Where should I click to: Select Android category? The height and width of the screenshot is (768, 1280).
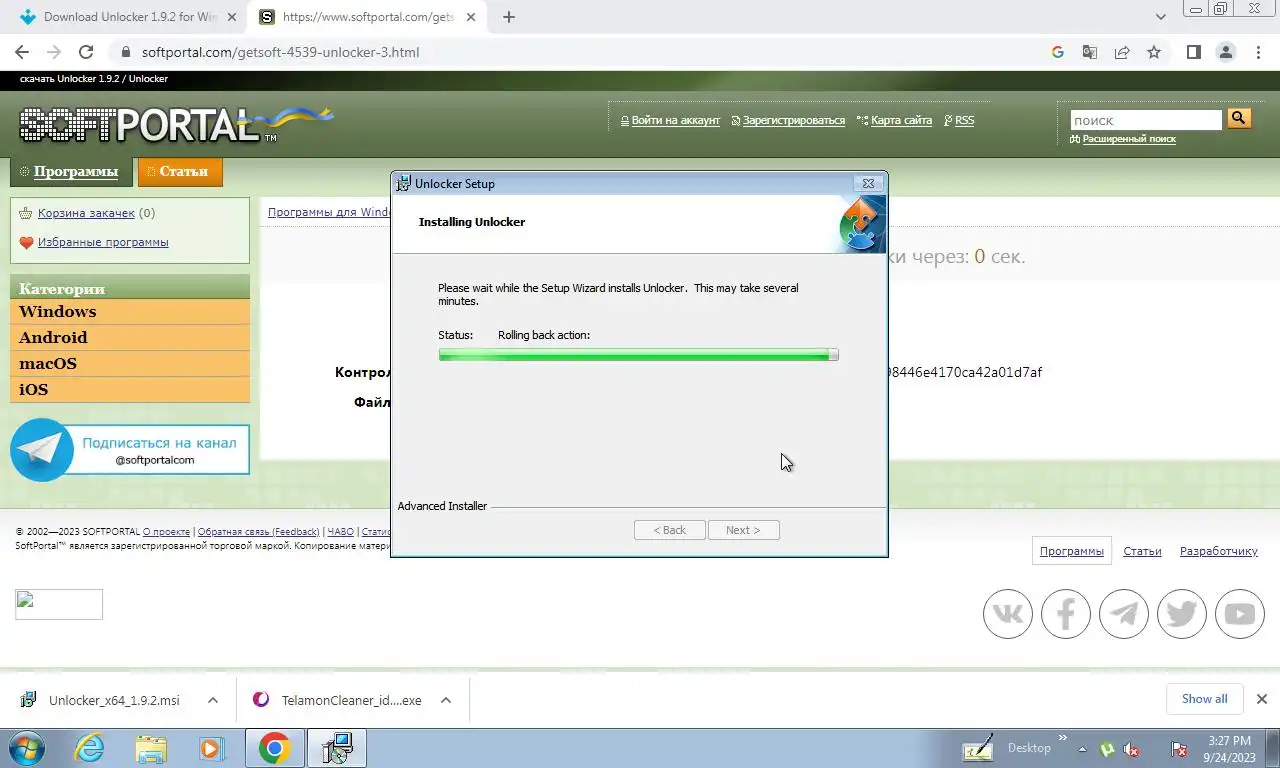(130, 338)
